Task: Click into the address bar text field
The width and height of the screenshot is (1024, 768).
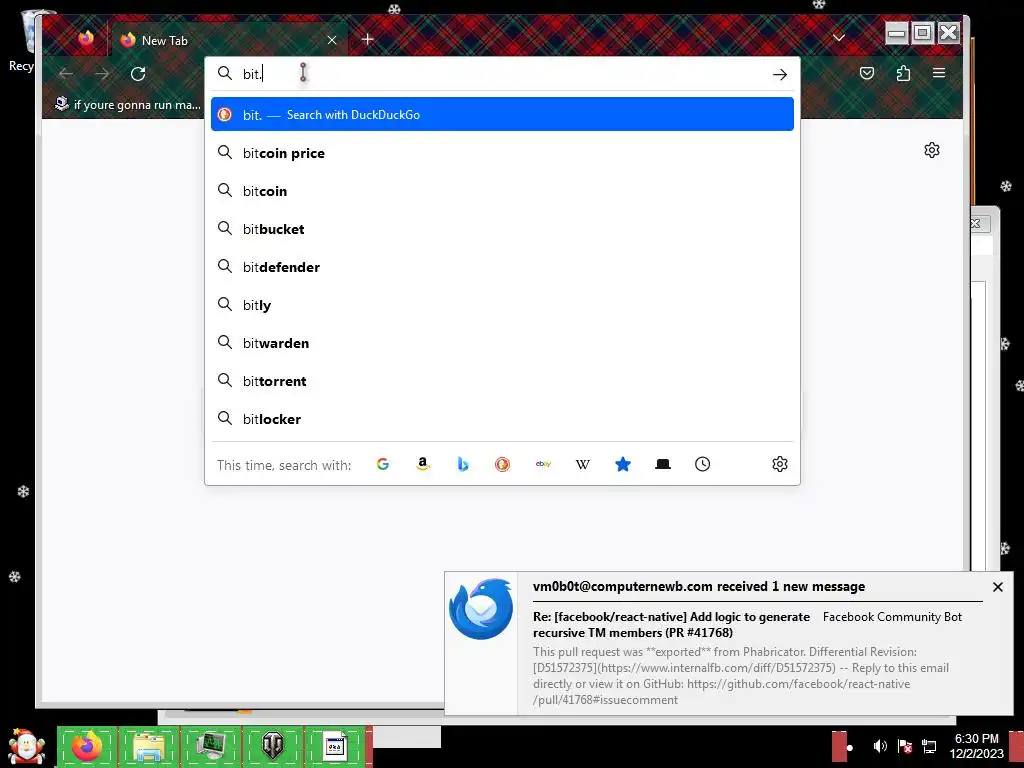Action: [503, 74]
